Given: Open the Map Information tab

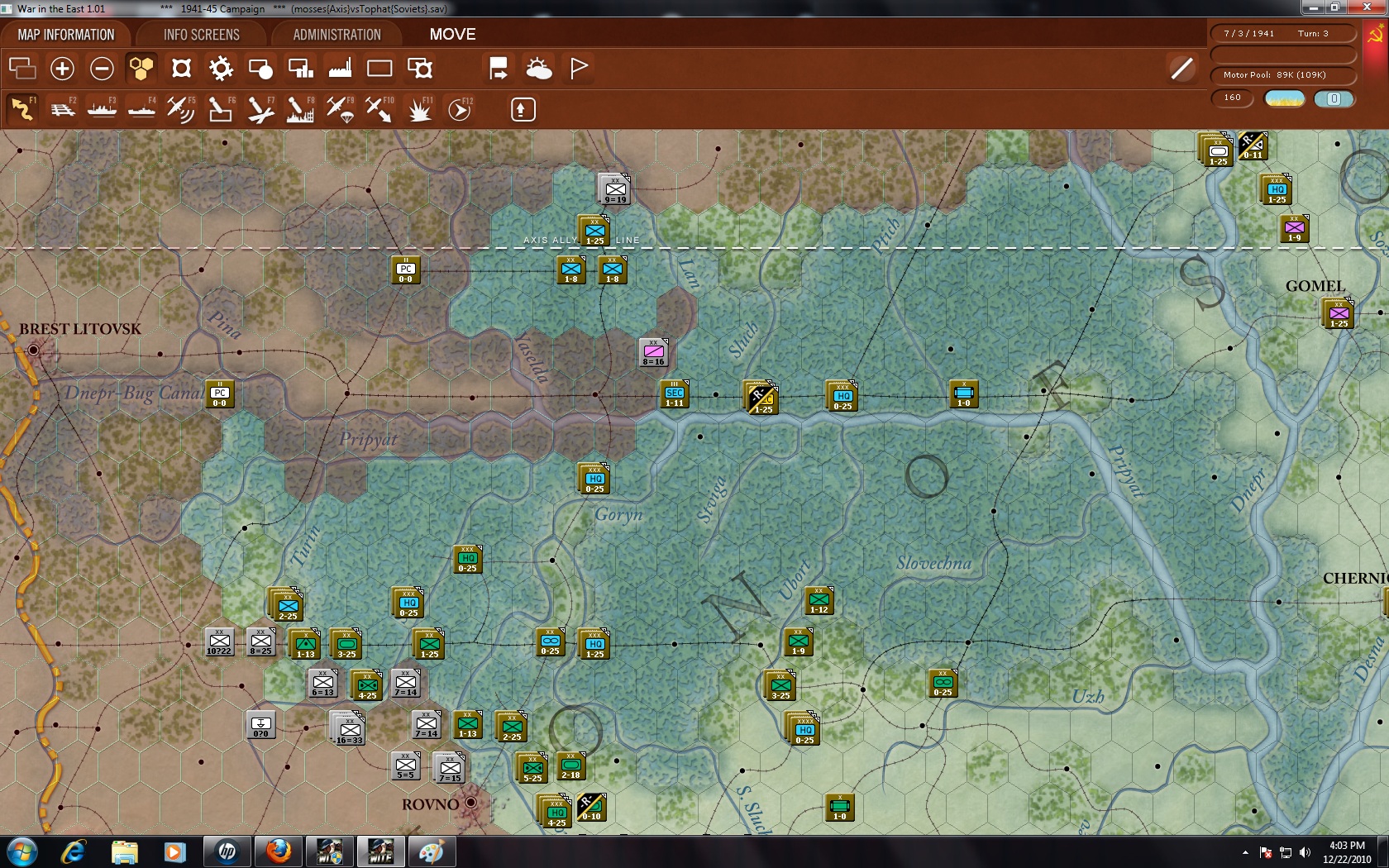Looking at the screenshot, I should pos(66,35).
